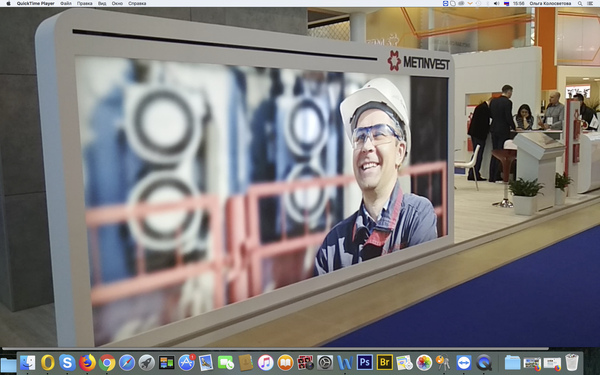Open Safari compass icon in dock

pos(127,362)
